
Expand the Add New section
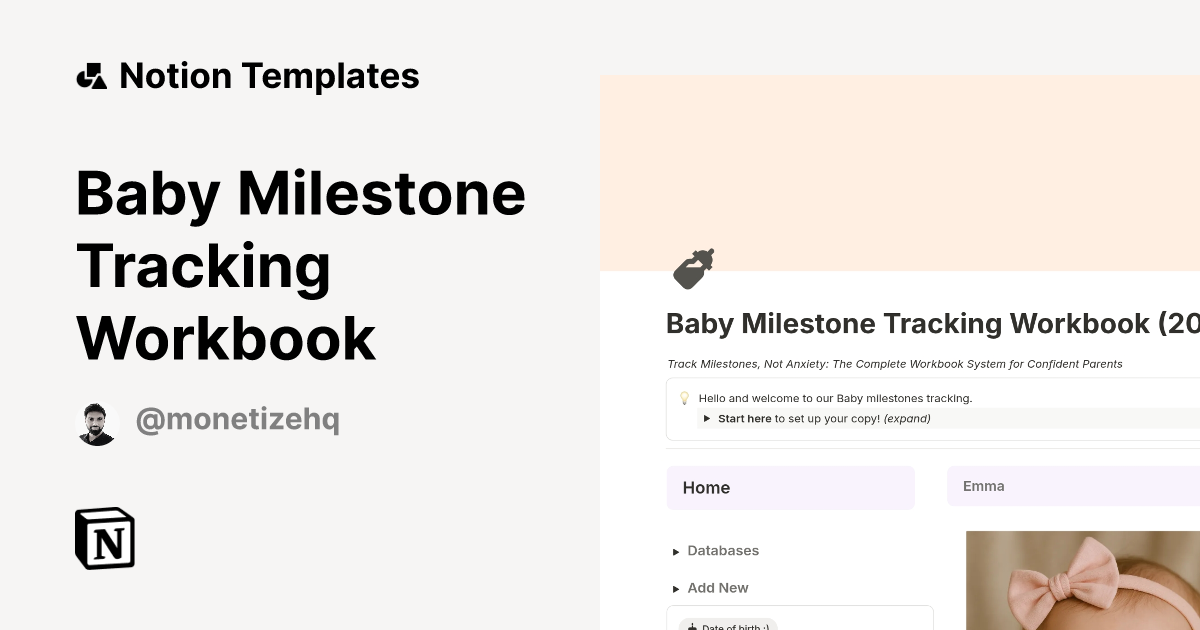tap(717, 588)
